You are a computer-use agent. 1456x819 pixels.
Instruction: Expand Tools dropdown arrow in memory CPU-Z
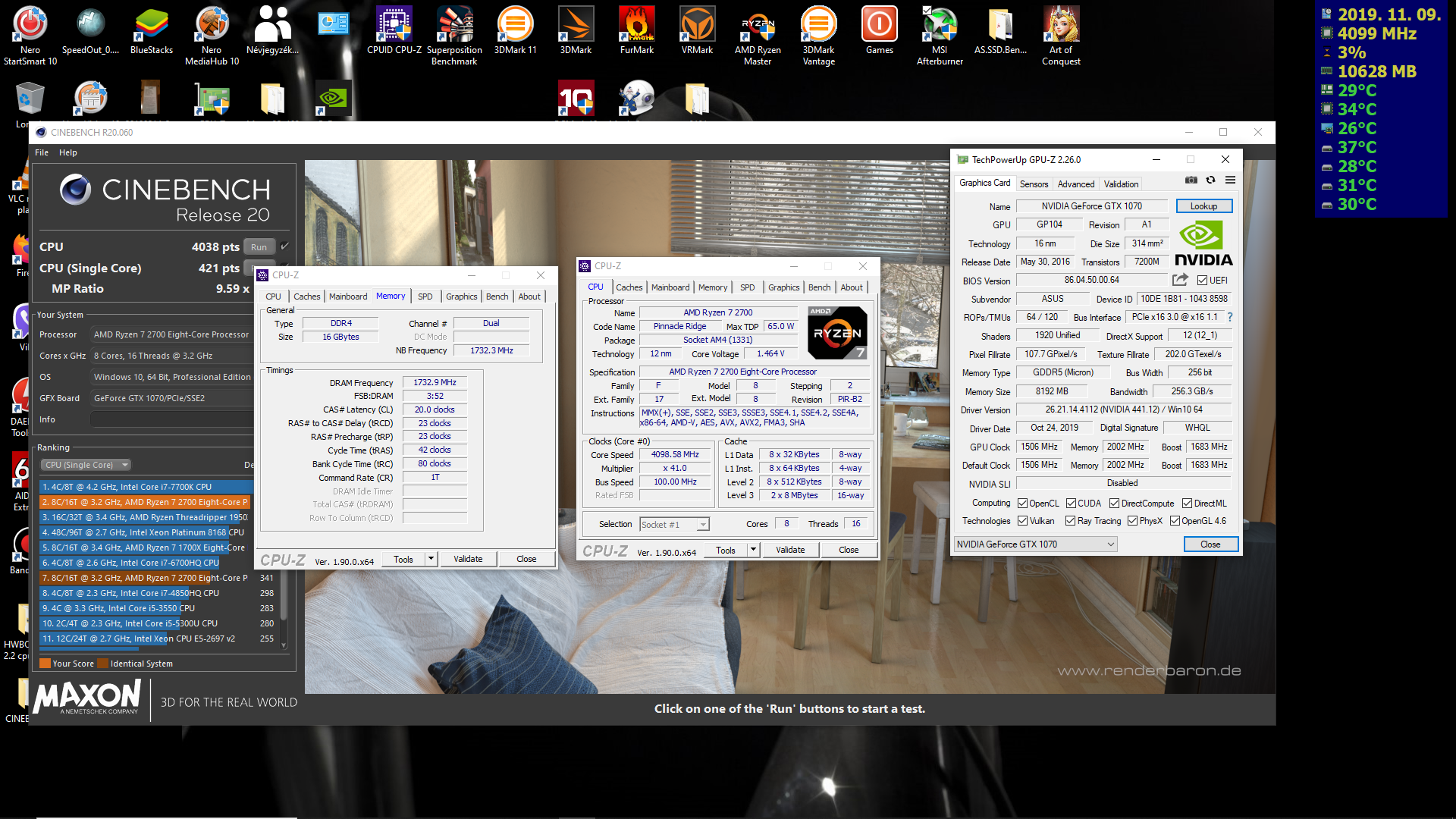coord(431,559)
